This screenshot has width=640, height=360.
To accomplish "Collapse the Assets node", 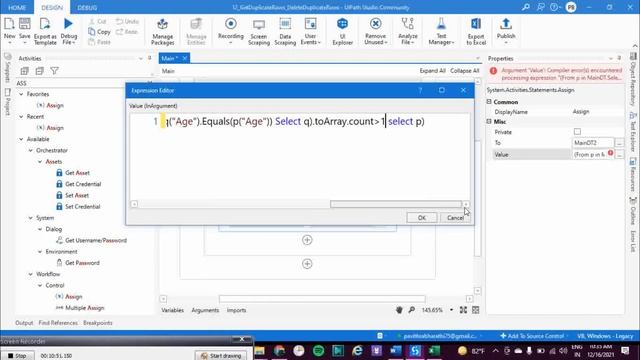I will point(40,162).
